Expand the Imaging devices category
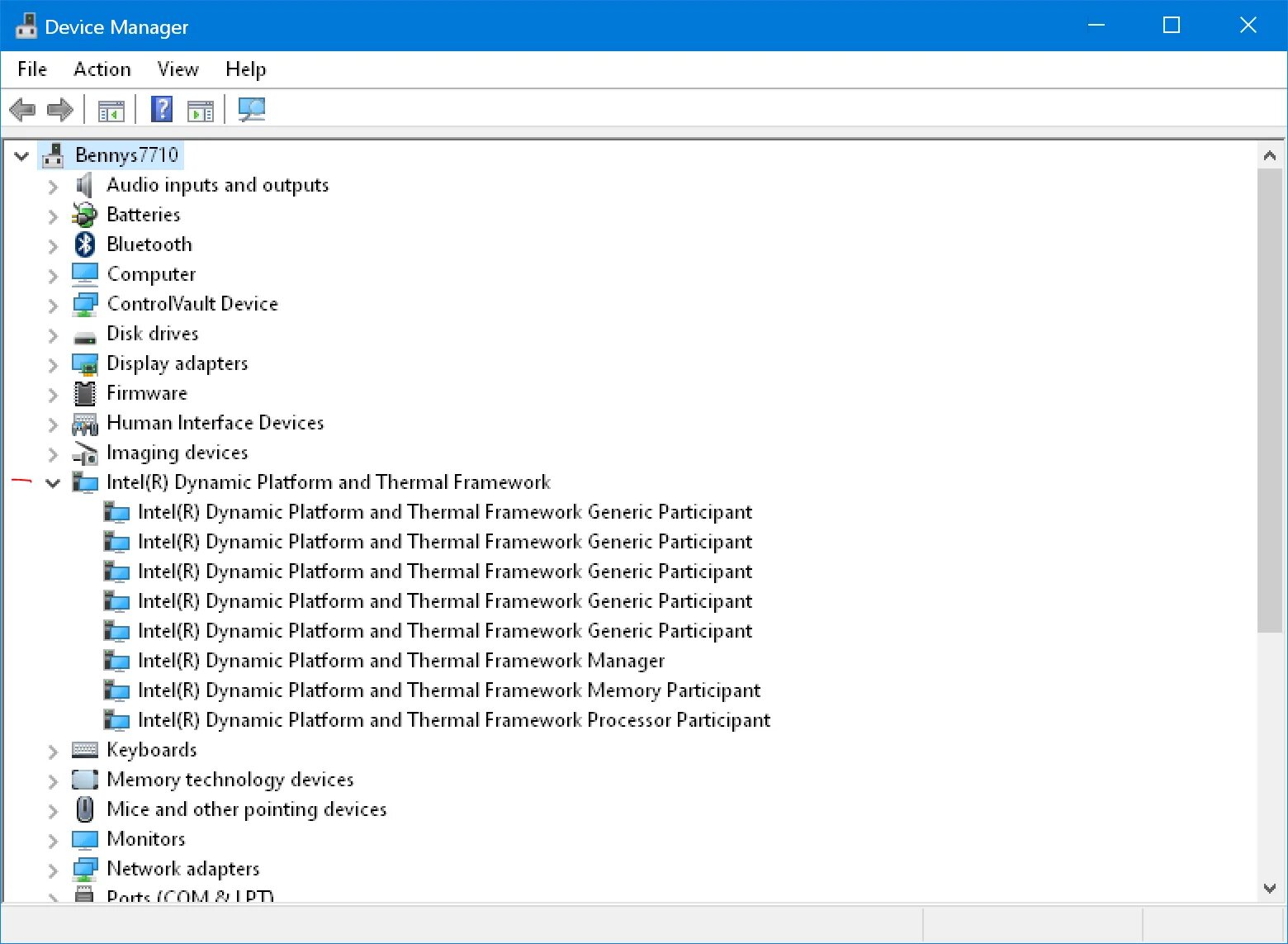 pos(53,454)
